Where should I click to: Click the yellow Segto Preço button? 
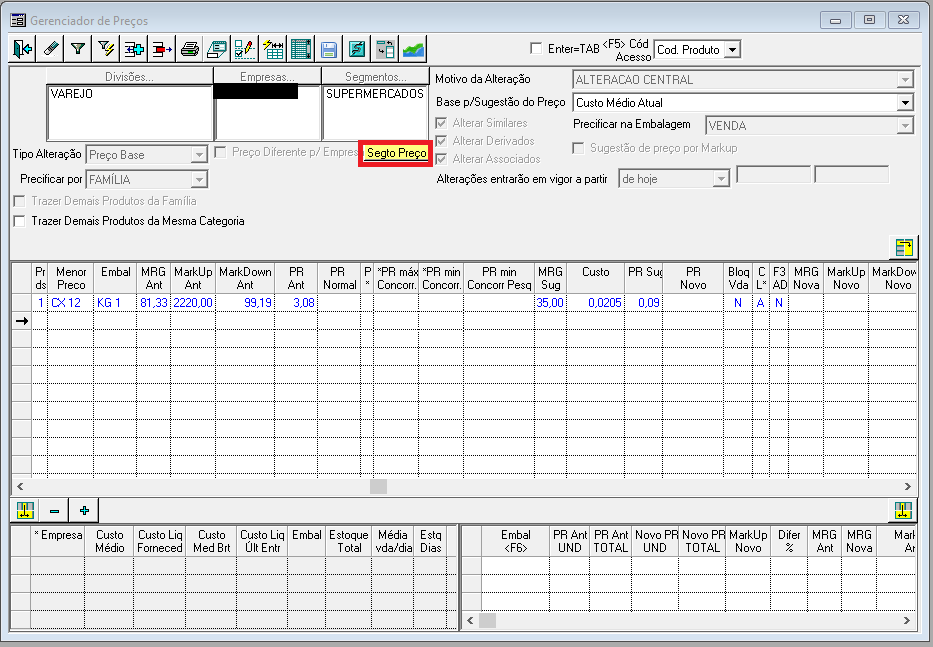coord(396,153)
